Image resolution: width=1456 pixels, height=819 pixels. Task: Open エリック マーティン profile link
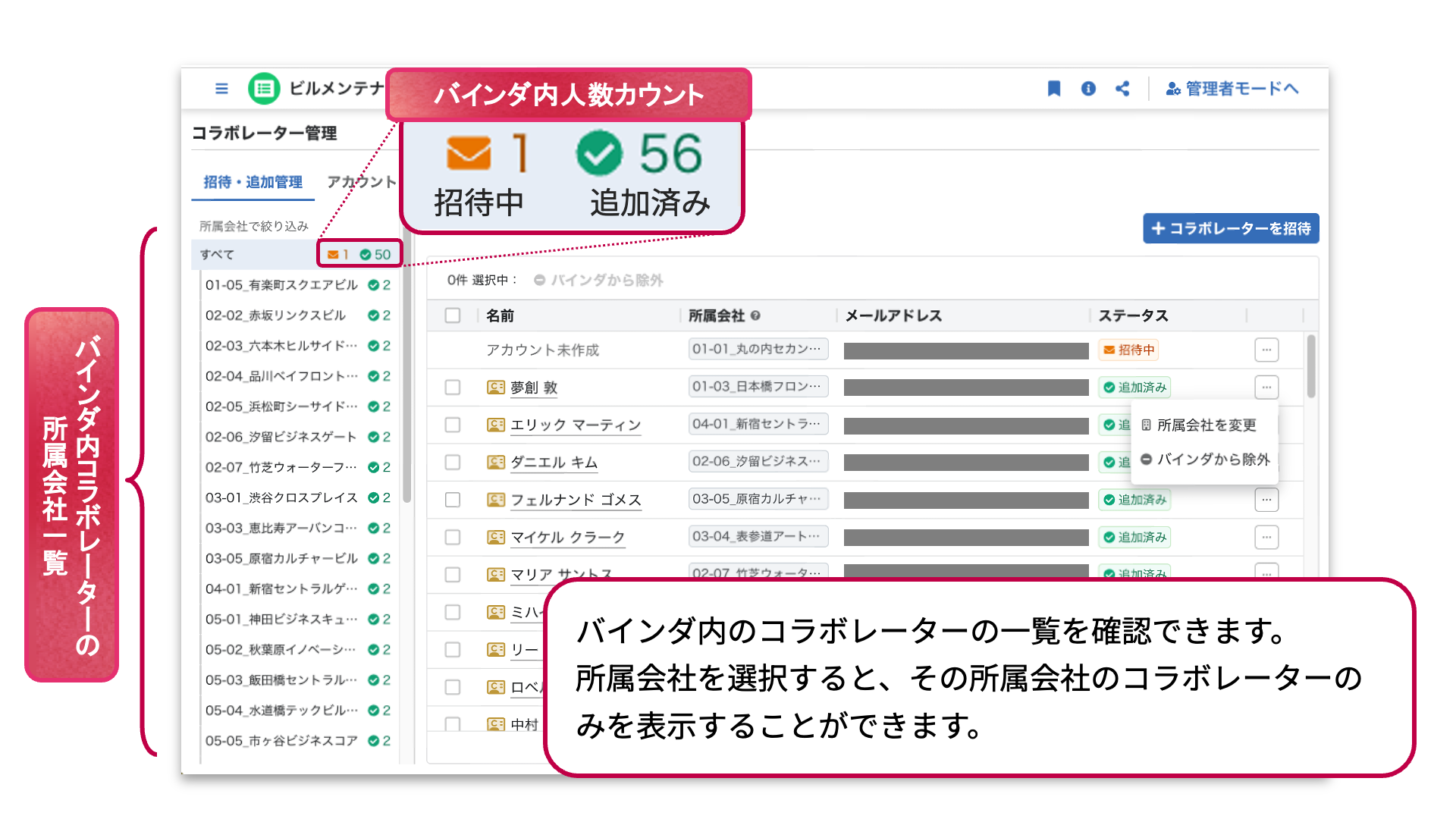(x=576, y=425)
